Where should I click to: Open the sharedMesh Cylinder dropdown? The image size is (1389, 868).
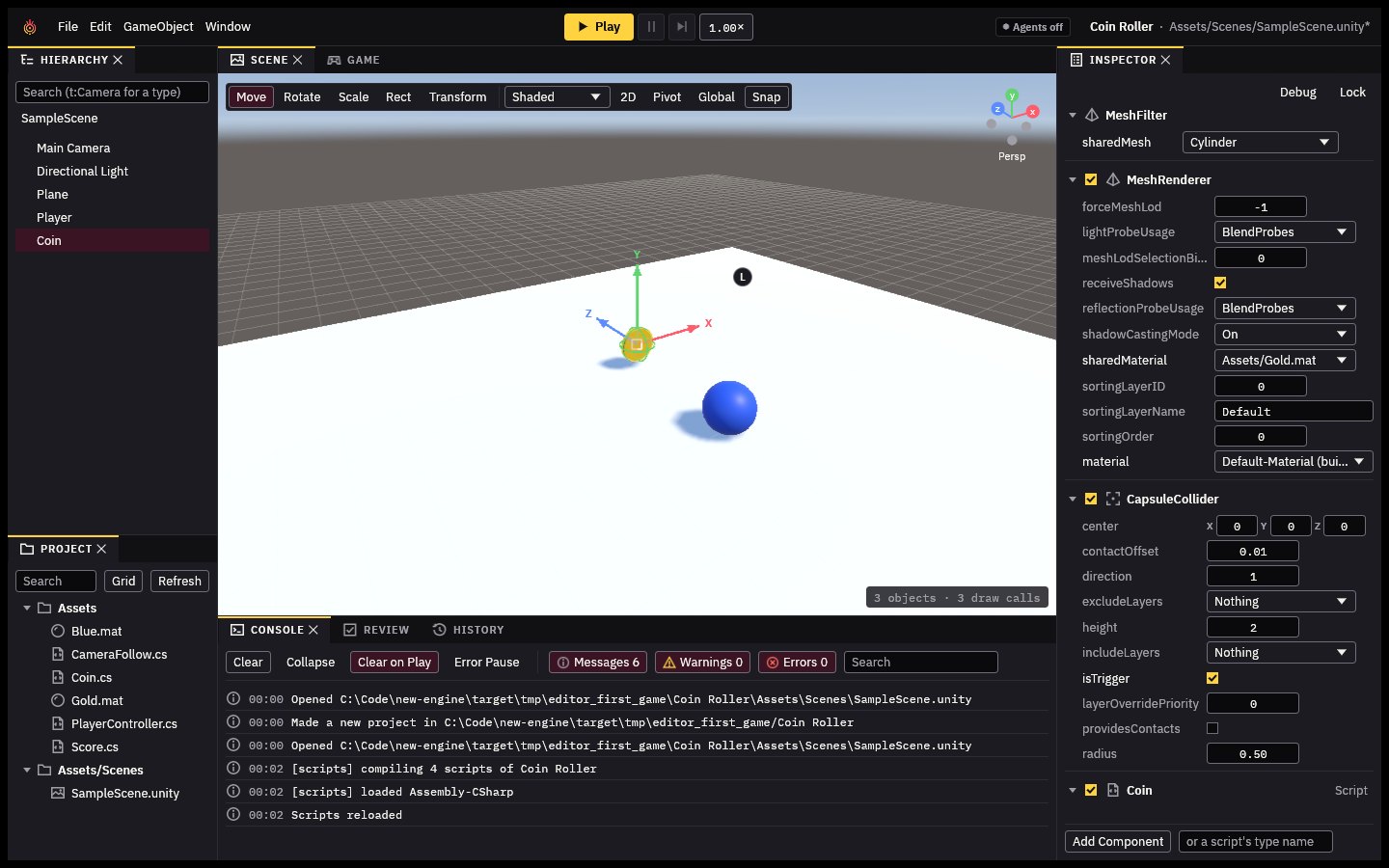pos(1260,142)
